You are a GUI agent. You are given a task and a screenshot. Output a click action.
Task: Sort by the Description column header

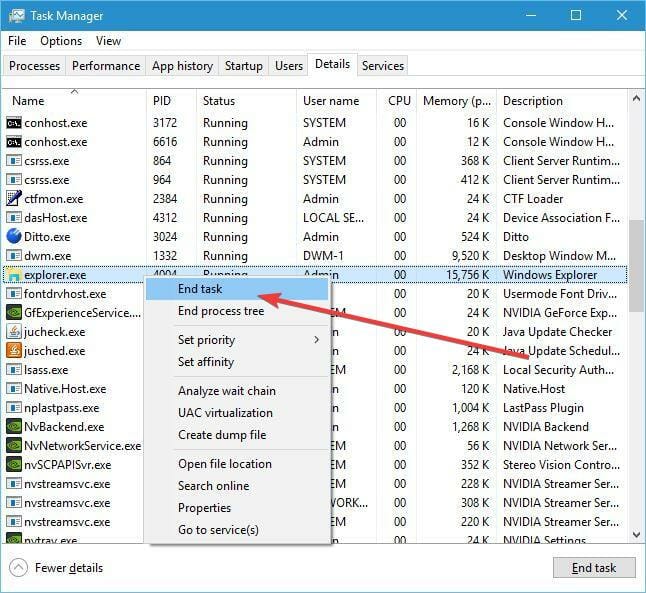(x=562, y=101)
